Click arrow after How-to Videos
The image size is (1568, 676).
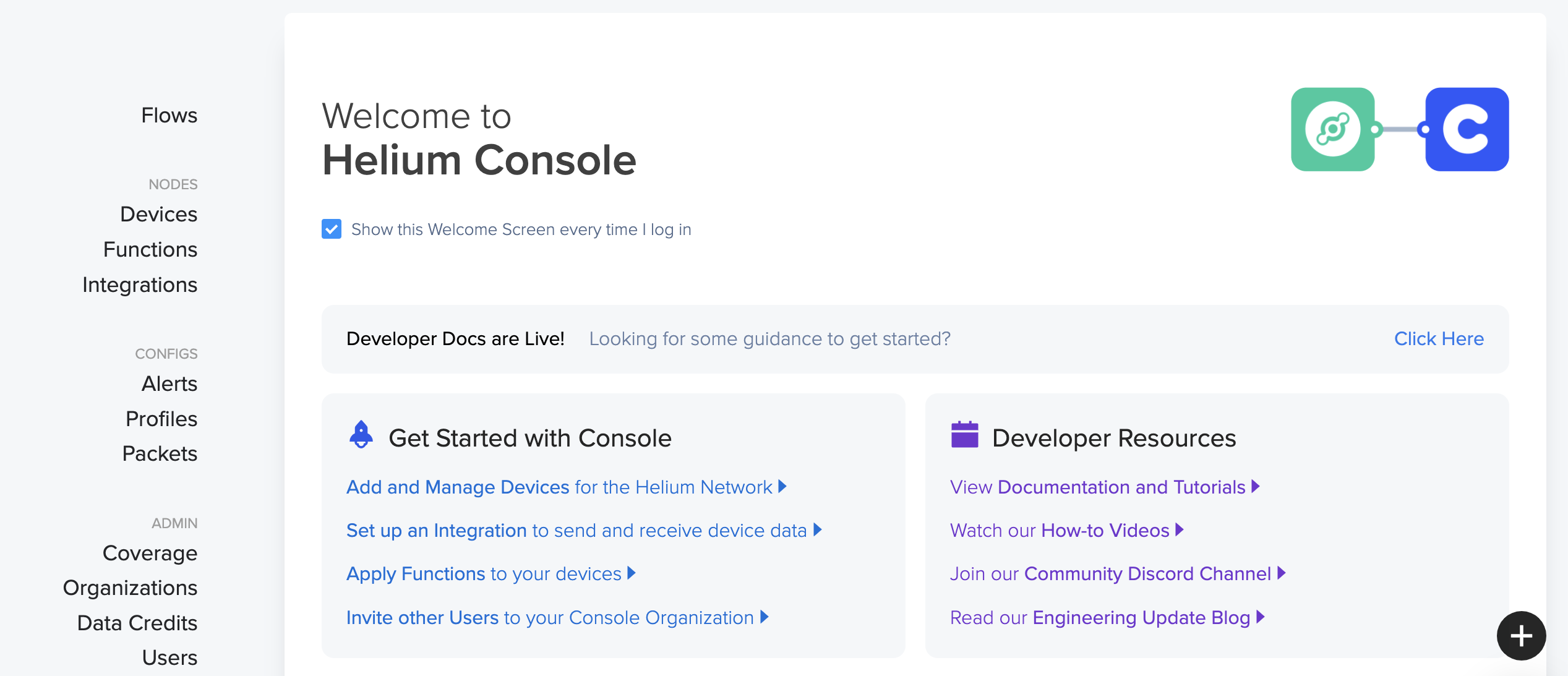pyautogui.click(x=1179, y=529)
